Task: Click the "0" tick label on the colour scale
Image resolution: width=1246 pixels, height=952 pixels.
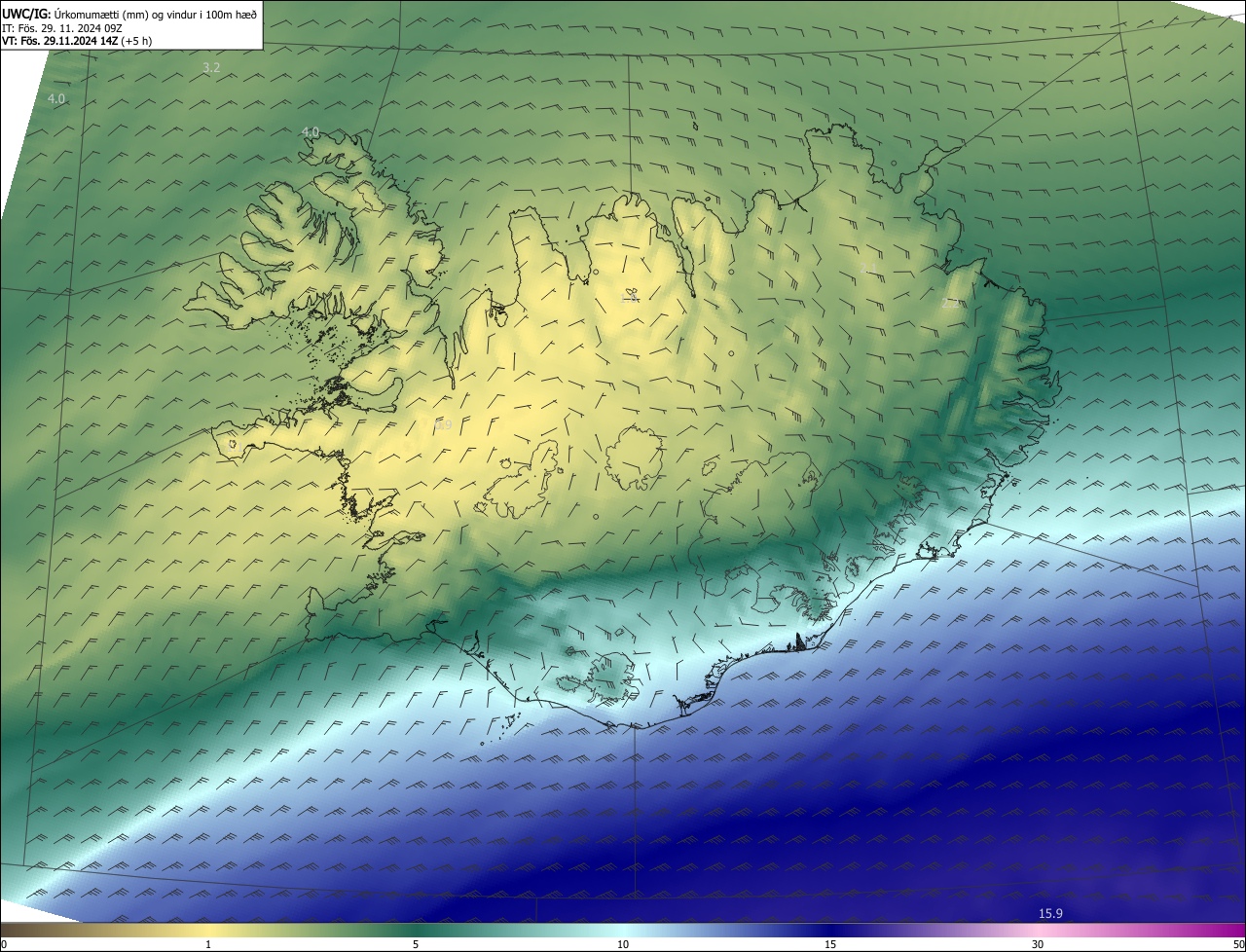Action: tap(4, 944)
